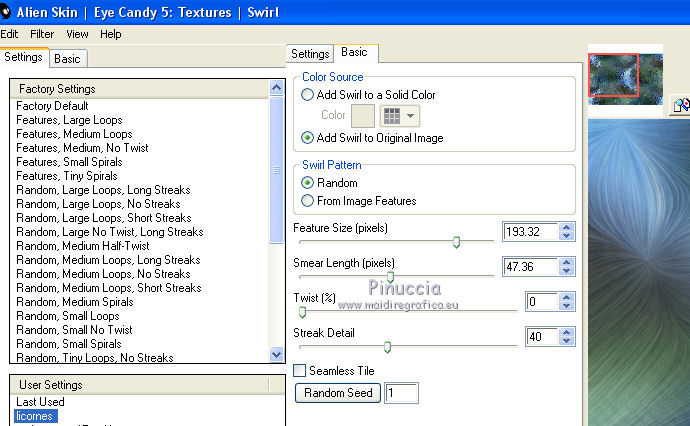Switch to the right panel Settings tab

[x=310, y=54]
